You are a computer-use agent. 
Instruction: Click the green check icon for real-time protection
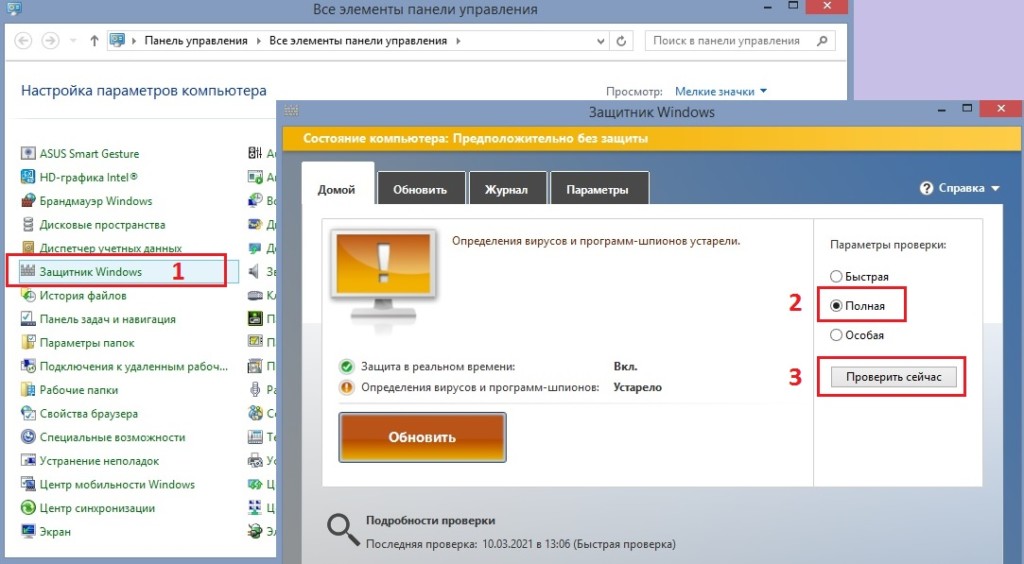346,367
